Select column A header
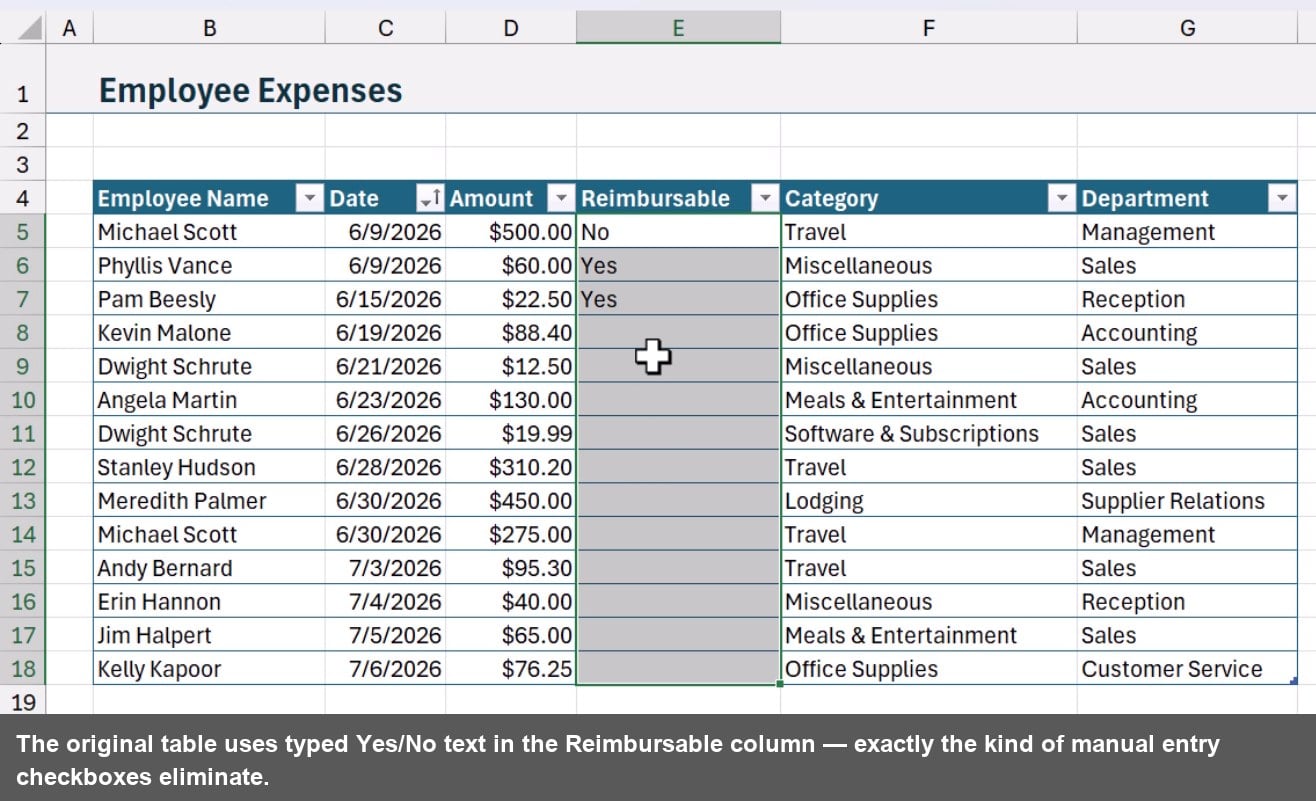The width and height of the screenshot is (1316, 801). tap(69, 28)
